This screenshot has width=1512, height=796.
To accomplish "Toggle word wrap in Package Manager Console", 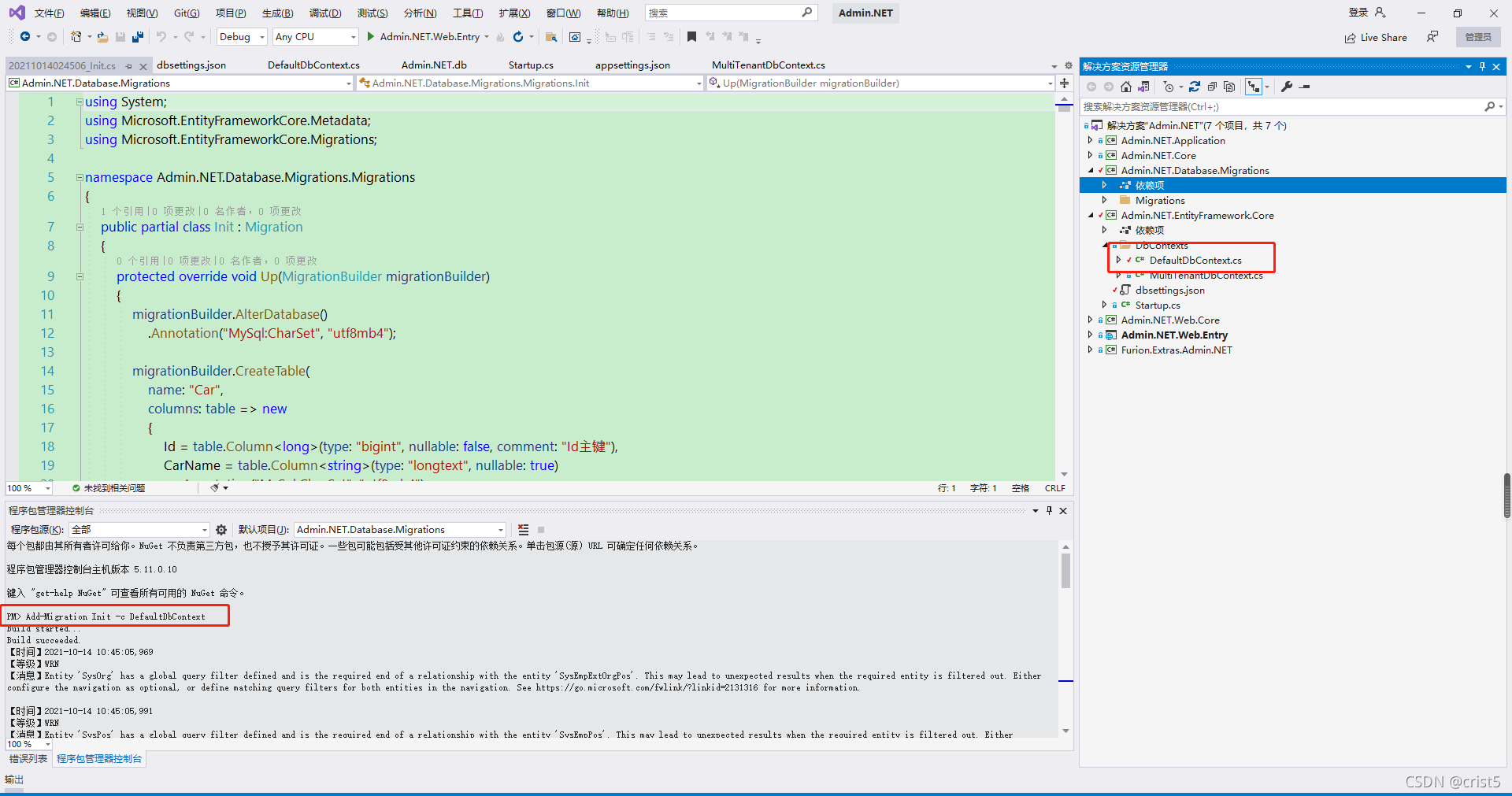I will 542,529.
